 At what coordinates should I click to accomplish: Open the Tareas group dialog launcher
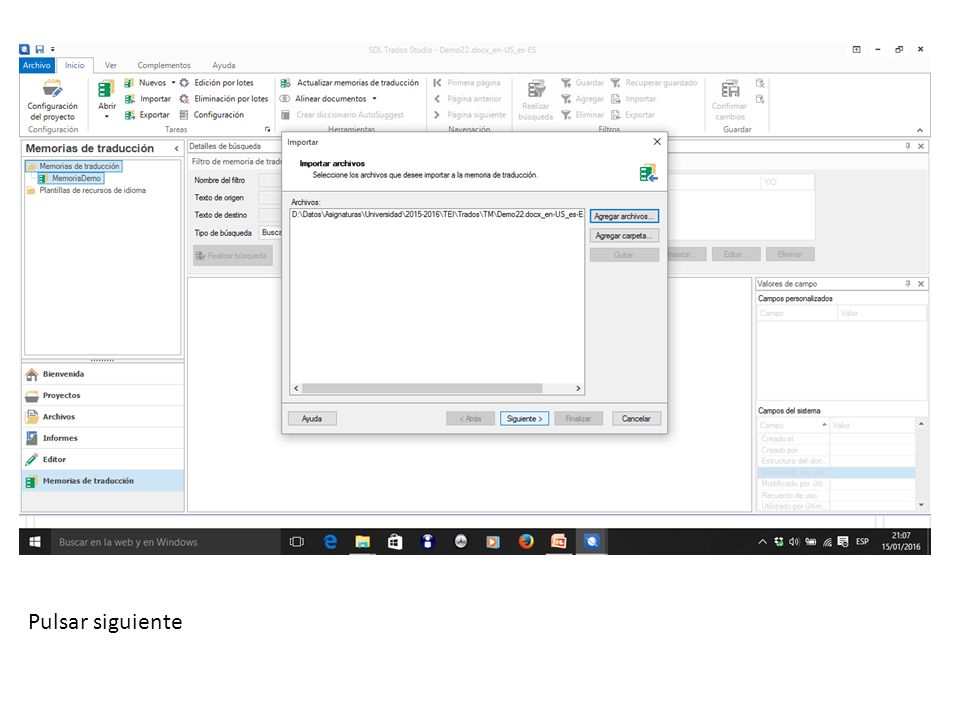click(x=268, y=129)
